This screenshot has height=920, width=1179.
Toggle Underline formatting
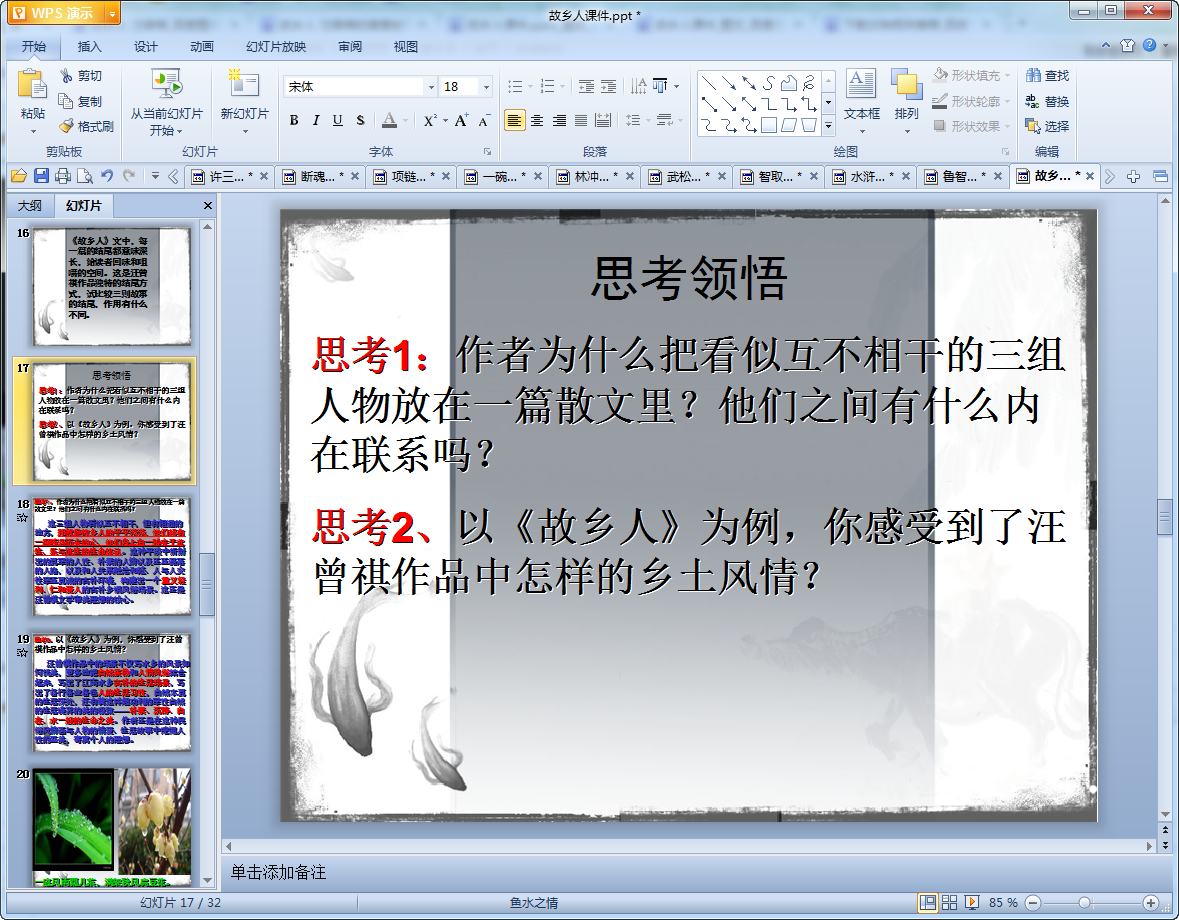(x=338, y=120)
